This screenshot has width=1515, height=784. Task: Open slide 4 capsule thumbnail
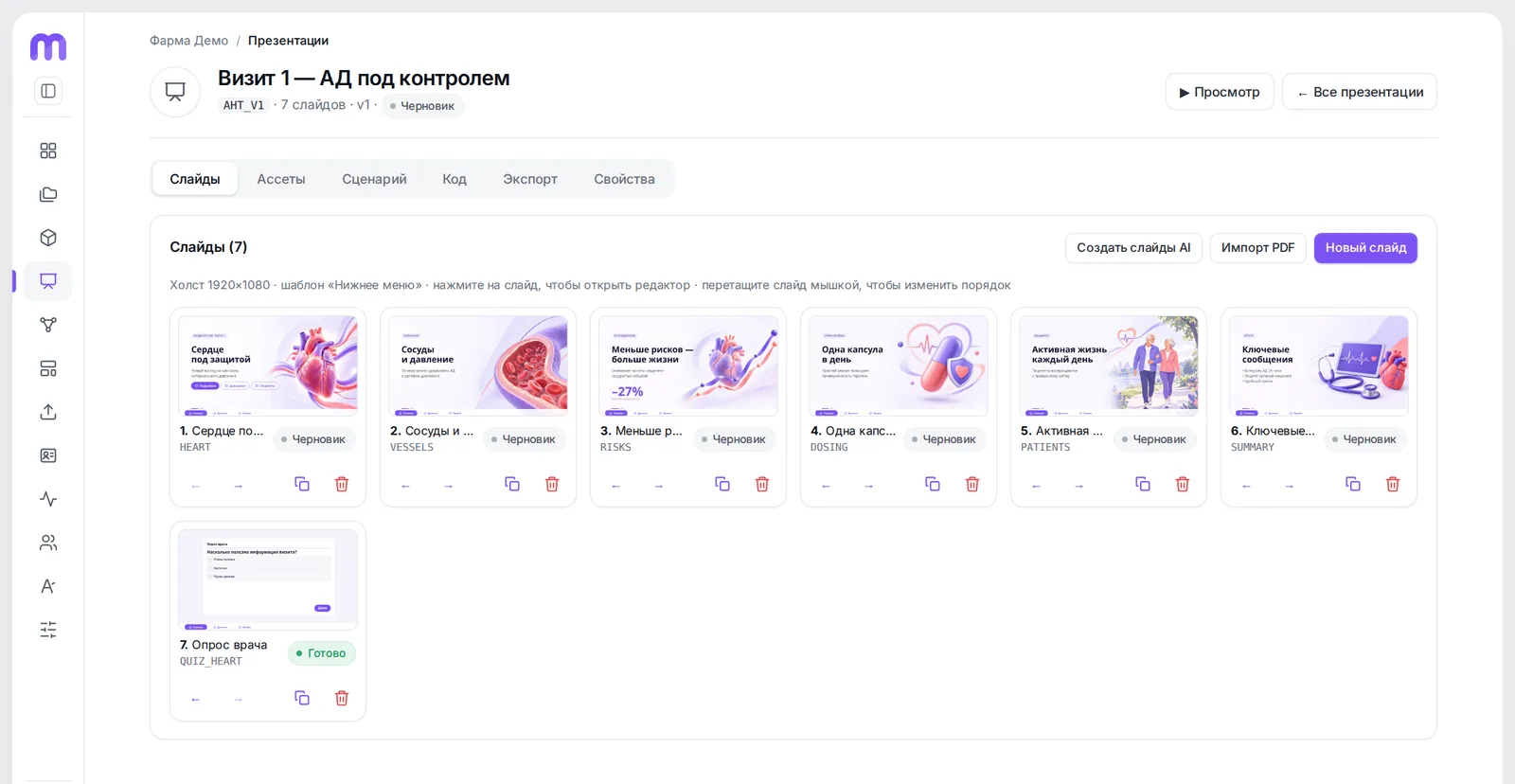click(899, 365)
